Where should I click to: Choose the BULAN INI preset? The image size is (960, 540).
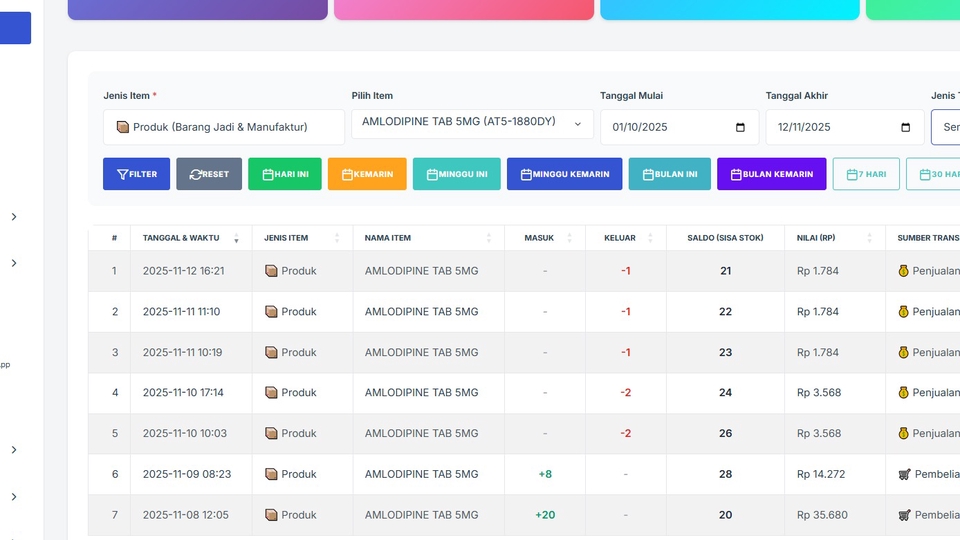point(670,174)
